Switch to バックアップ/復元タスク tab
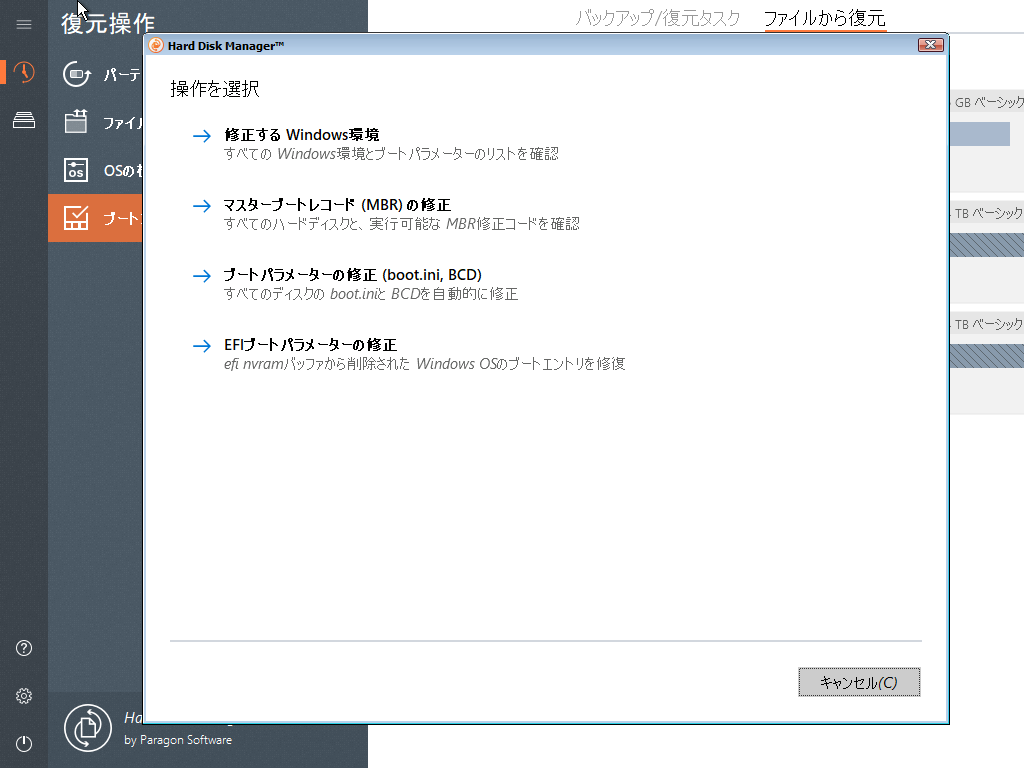The height and width of the screenshot is (768, 1024). 658,18
